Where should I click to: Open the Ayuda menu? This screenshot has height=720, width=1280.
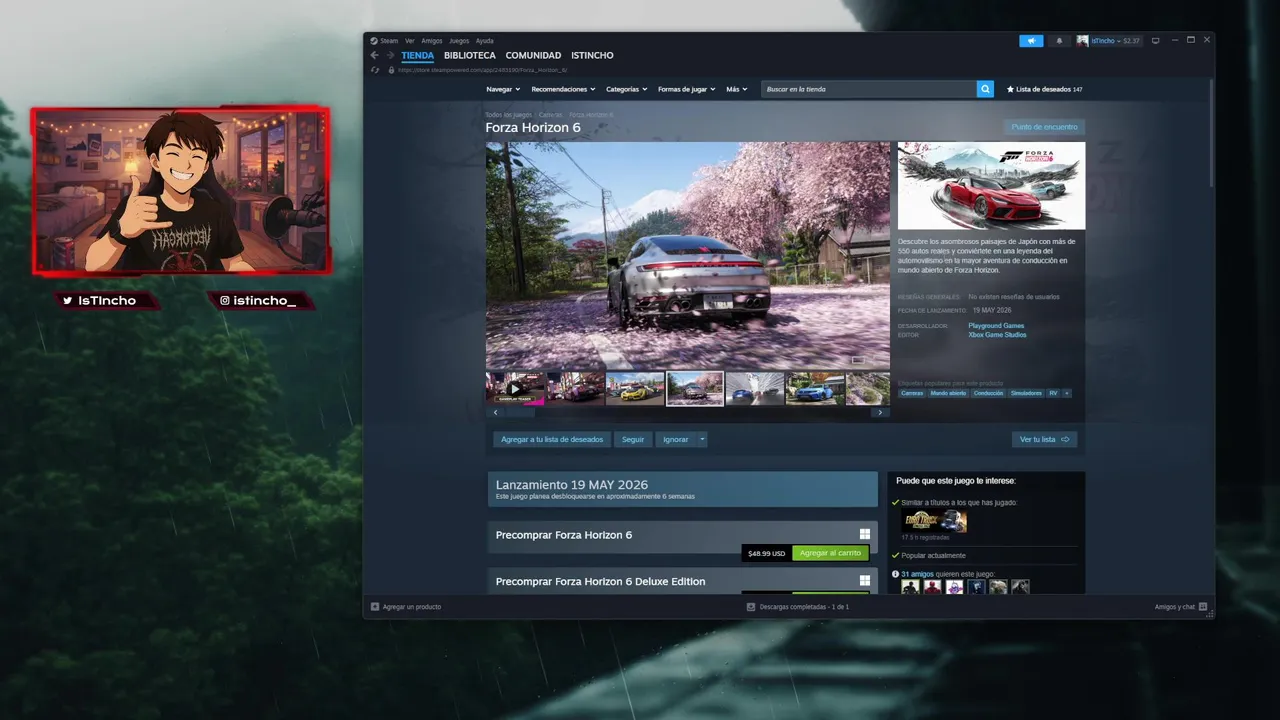pyautogui.click(x=484, y=41)
